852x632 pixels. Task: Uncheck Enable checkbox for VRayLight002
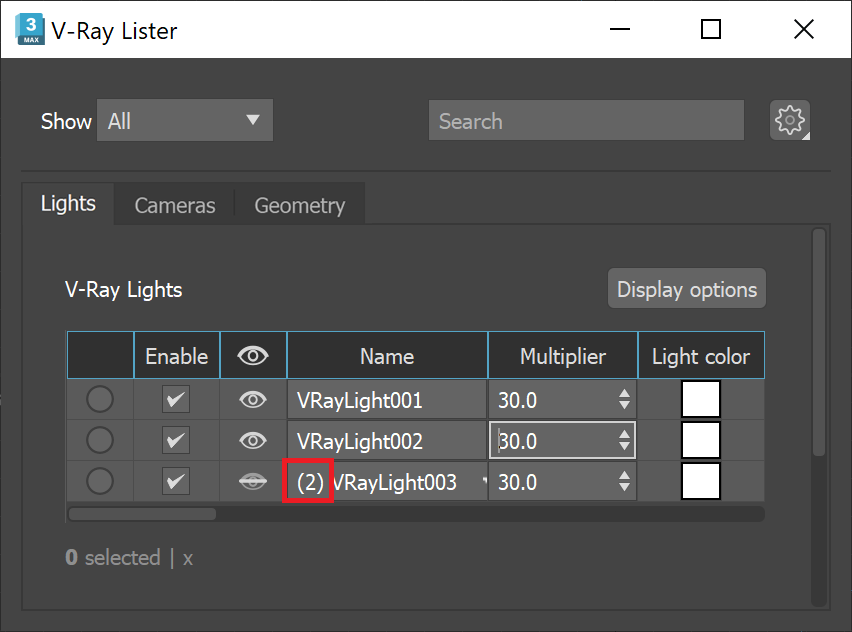(176, 440)
